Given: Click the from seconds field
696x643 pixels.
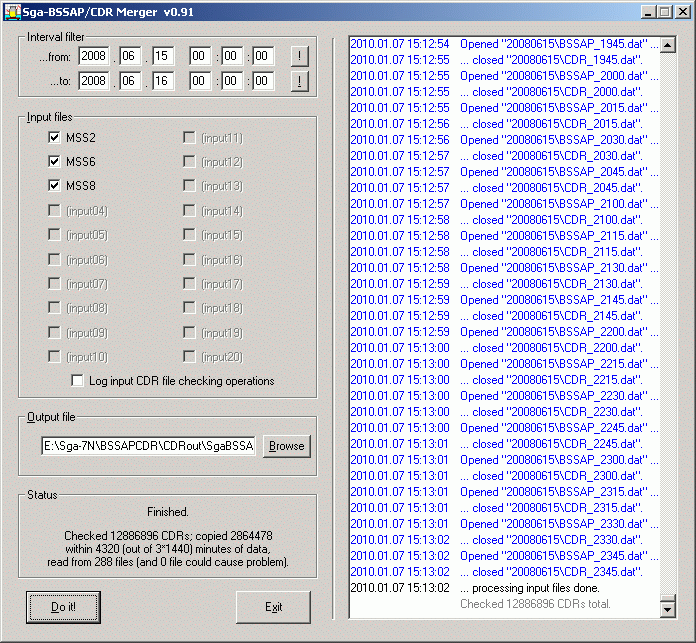Looking at the screenshot, I should pyautogui.click(x=263, y=56).
